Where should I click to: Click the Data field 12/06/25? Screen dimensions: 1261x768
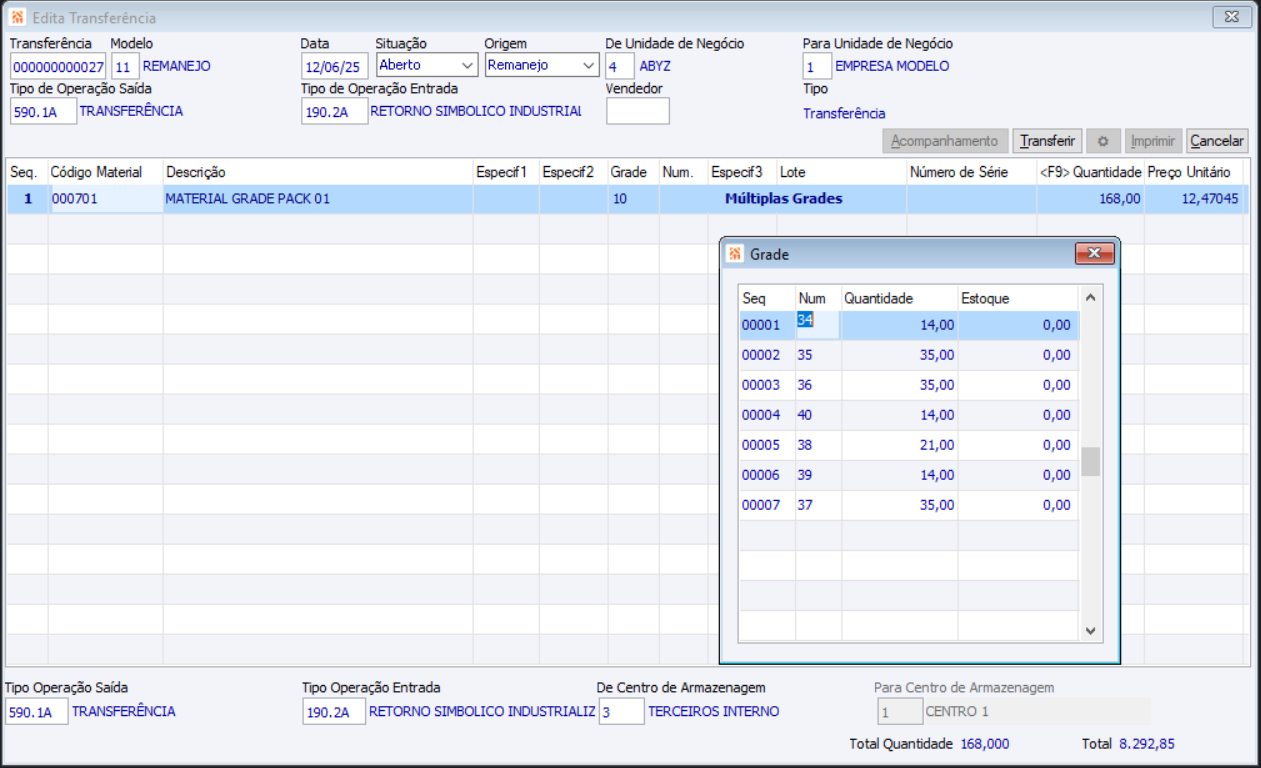point(334,67)
